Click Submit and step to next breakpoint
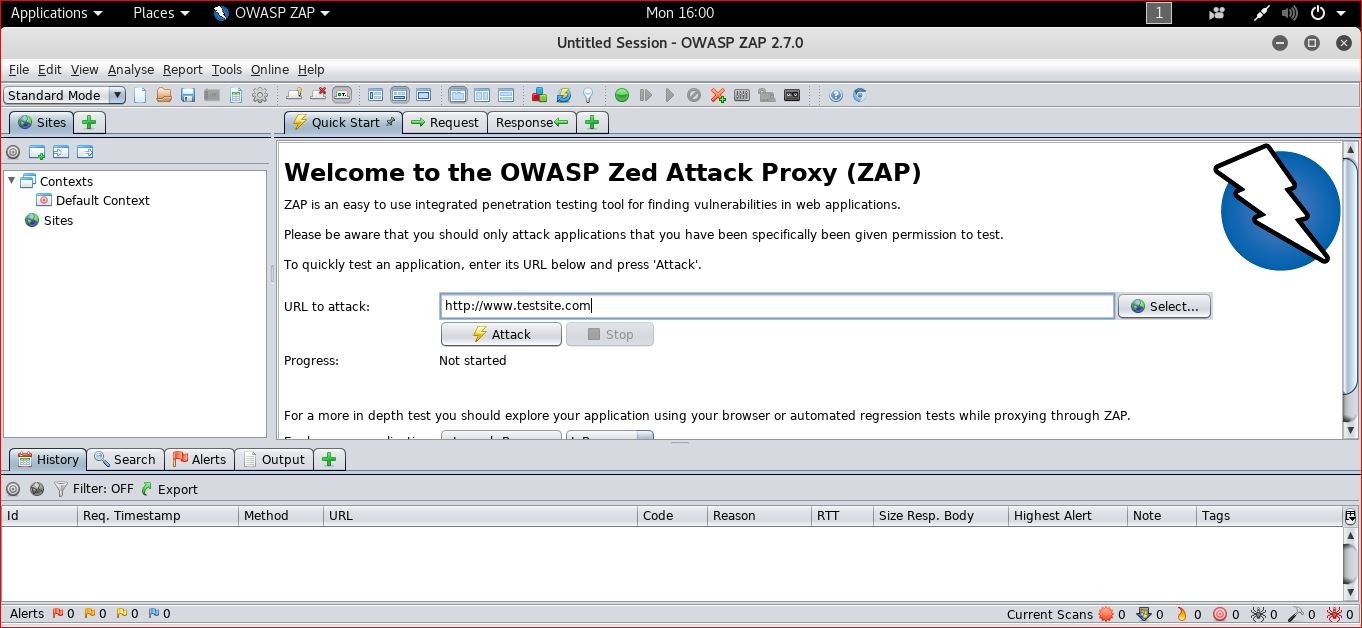Viewport: 1362px width, 628px height. pos(646,95)
